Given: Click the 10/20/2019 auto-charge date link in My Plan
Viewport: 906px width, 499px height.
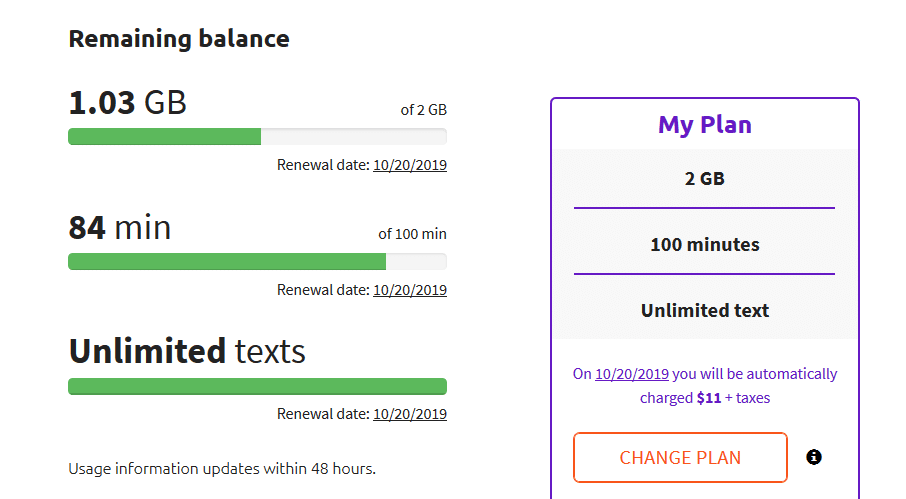Looking at the screenshot, I should (632, 374).
